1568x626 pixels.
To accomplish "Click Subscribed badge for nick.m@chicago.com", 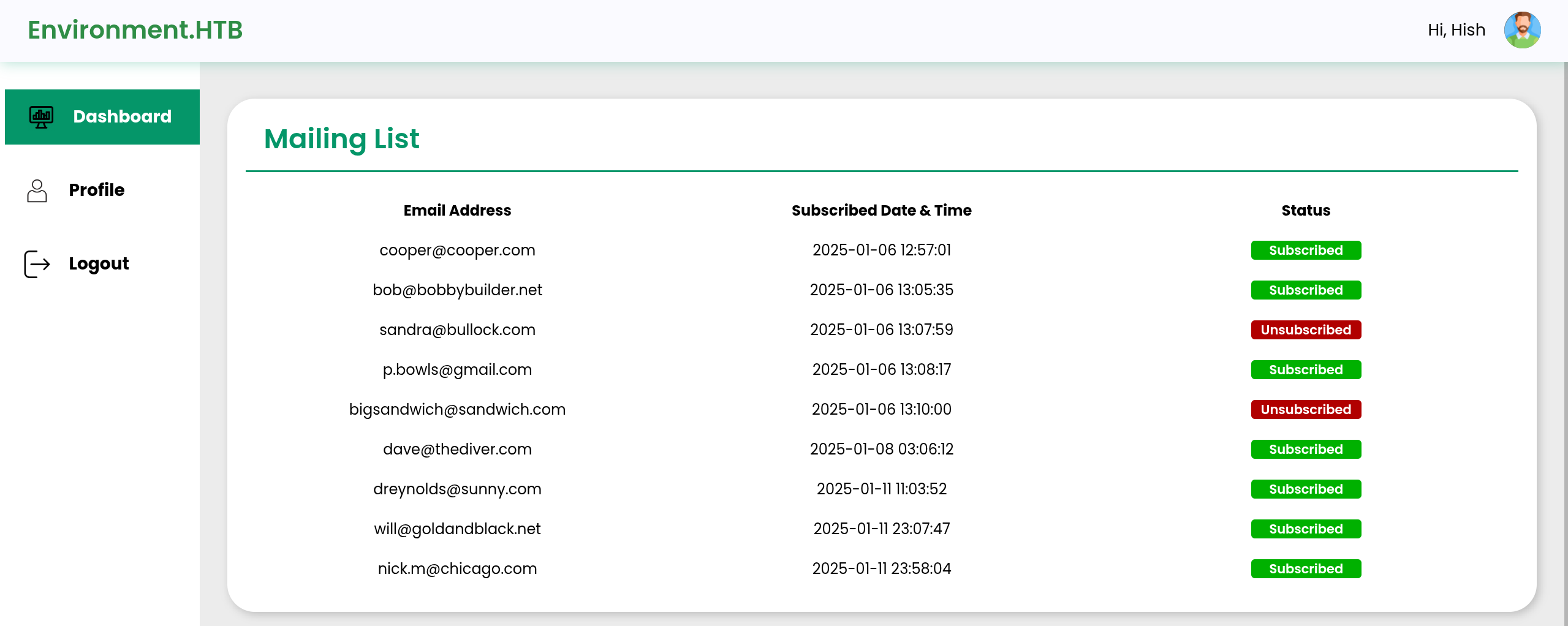I will click(x=1305, y=569).
